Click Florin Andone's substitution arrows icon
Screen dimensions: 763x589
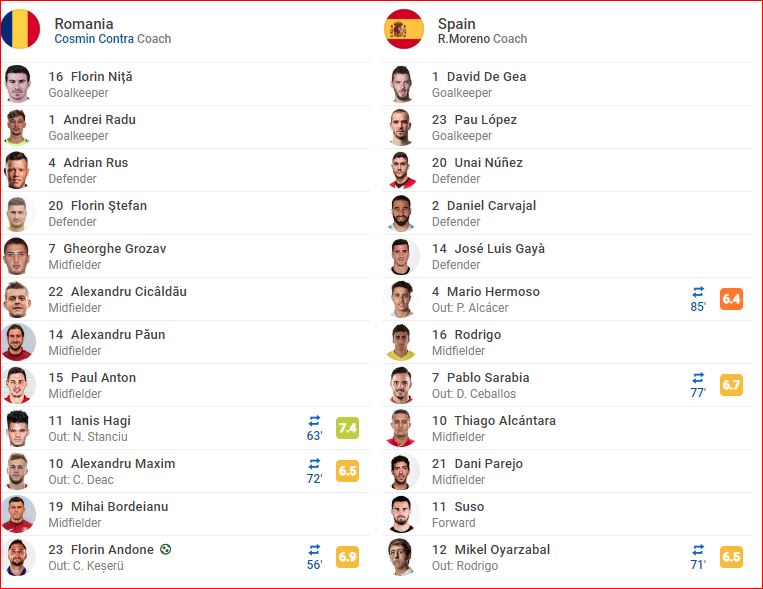tap(315, 550)
